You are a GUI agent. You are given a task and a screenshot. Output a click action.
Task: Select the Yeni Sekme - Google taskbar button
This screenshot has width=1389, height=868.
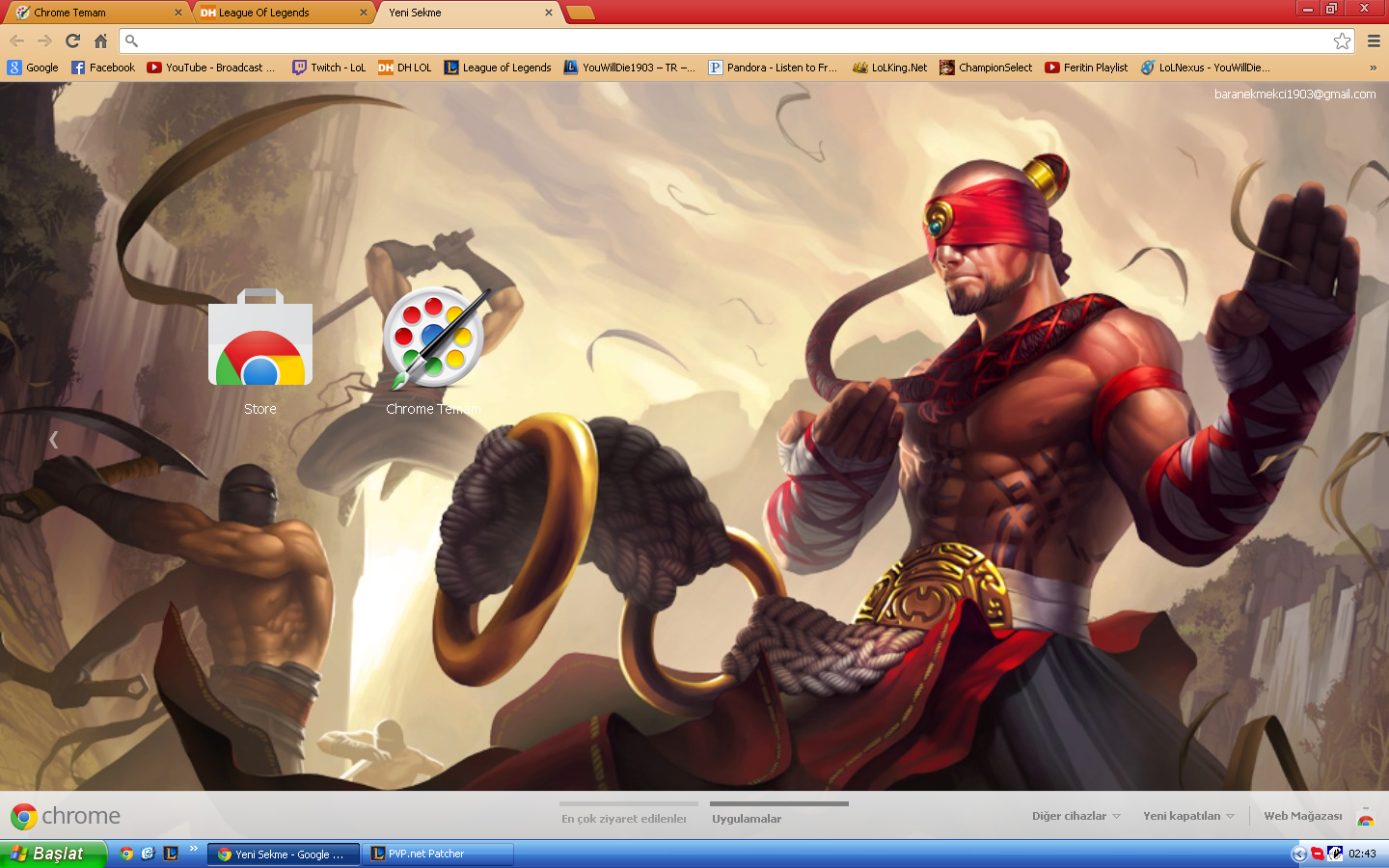coord(284,854)
